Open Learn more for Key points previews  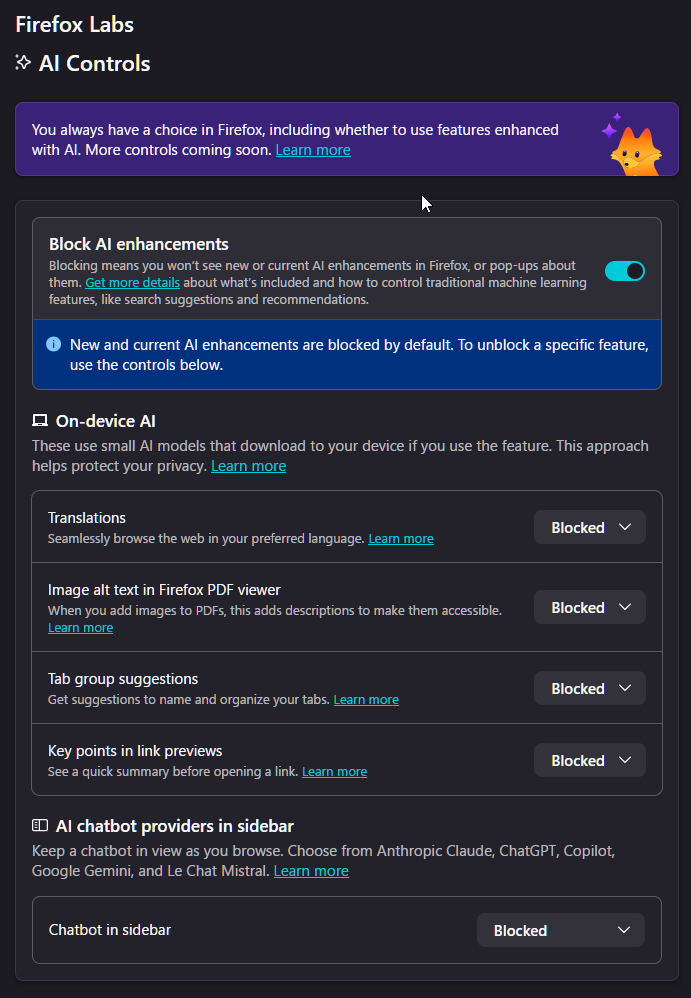pyautogui.click(x=334, y=771)
